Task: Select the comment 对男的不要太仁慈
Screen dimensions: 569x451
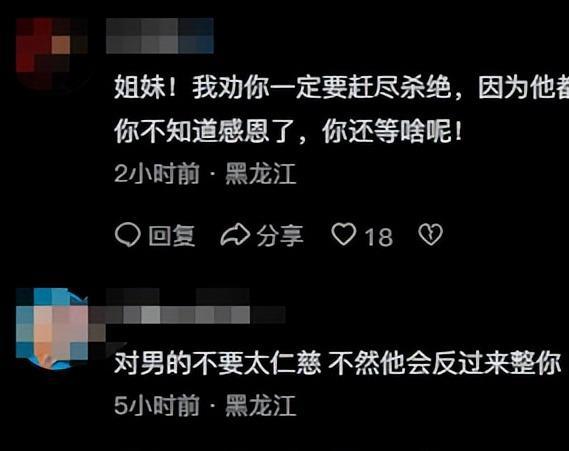Action: pyautogui.click(x=337, y=364)
